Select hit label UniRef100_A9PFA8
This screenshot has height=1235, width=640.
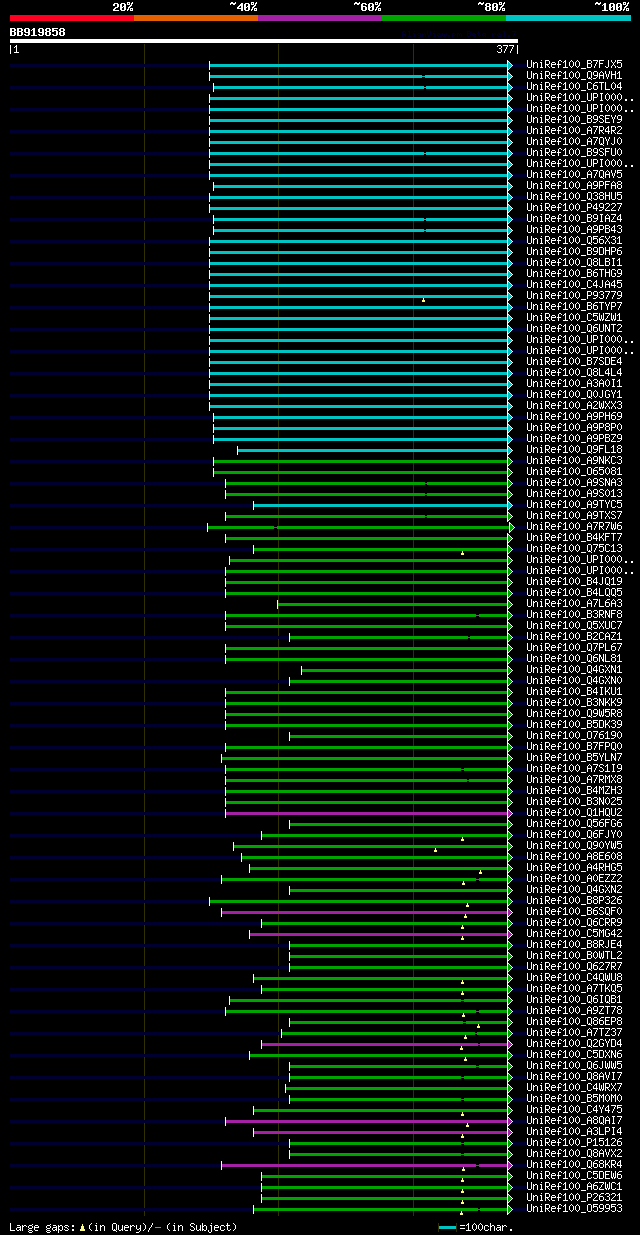pyautogui.click(x=574, y=185)
